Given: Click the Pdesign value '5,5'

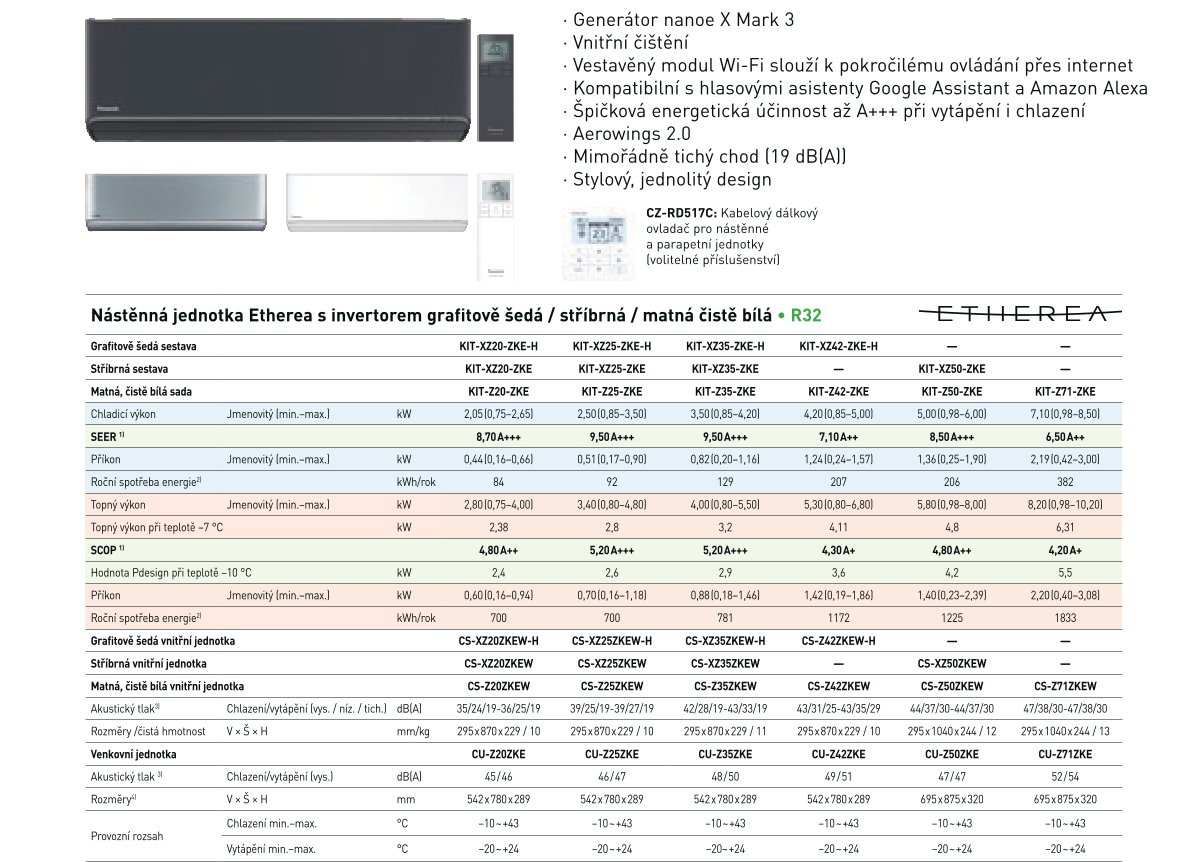Looking at the screenshot, I should click(1065, 573).
